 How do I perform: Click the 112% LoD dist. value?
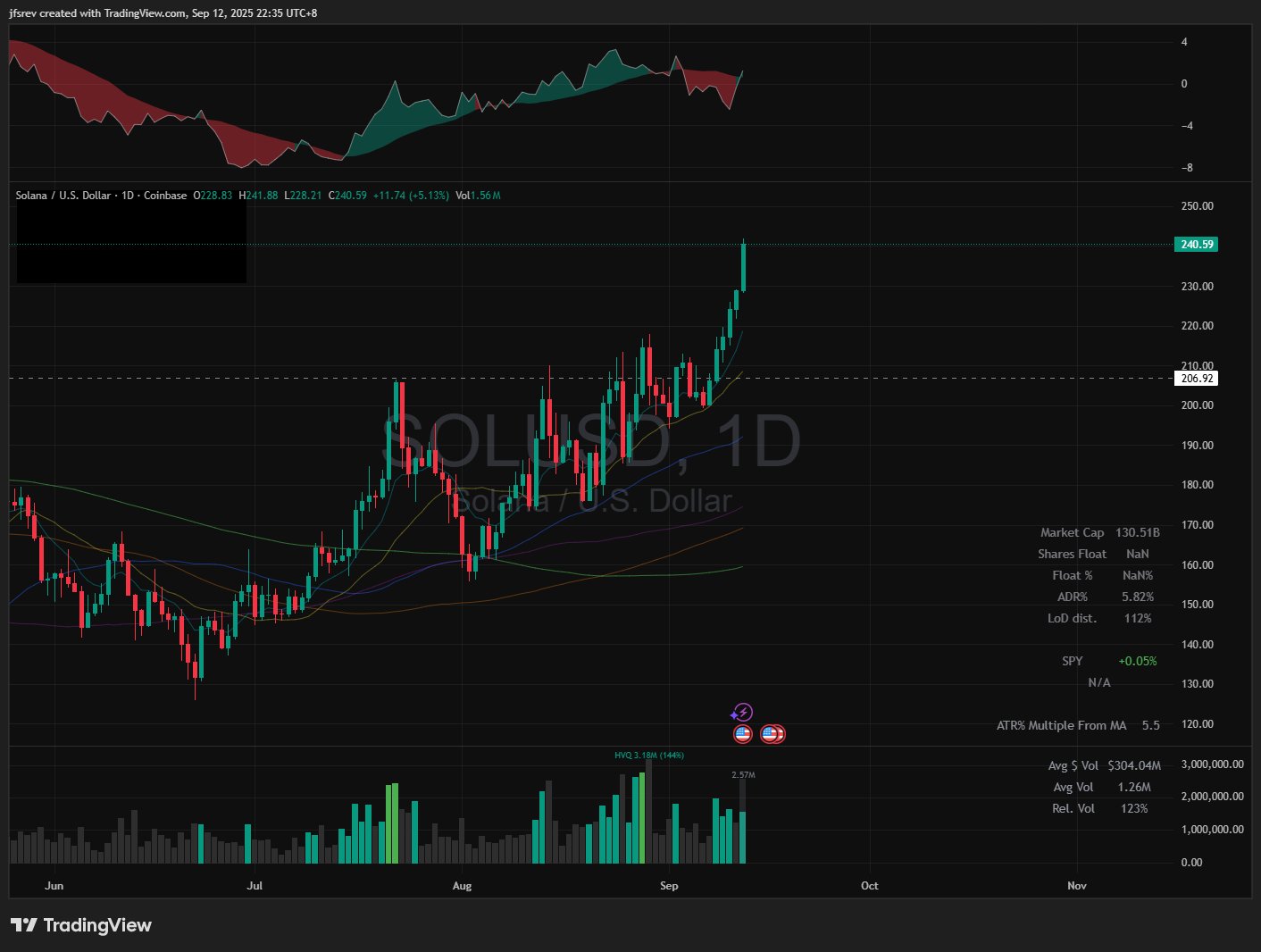click(x=1138, y=618)
